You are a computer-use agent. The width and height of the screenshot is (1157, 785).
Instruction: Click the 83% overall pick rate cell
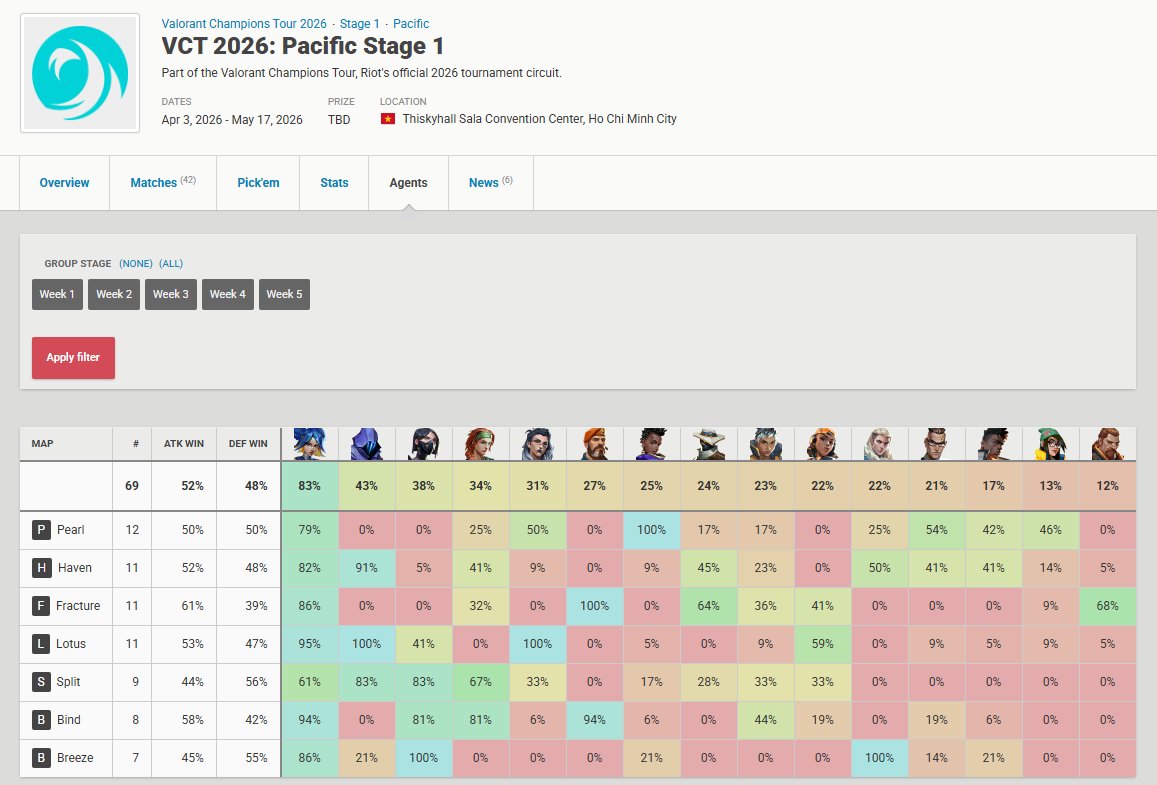(x=309, y=485)
